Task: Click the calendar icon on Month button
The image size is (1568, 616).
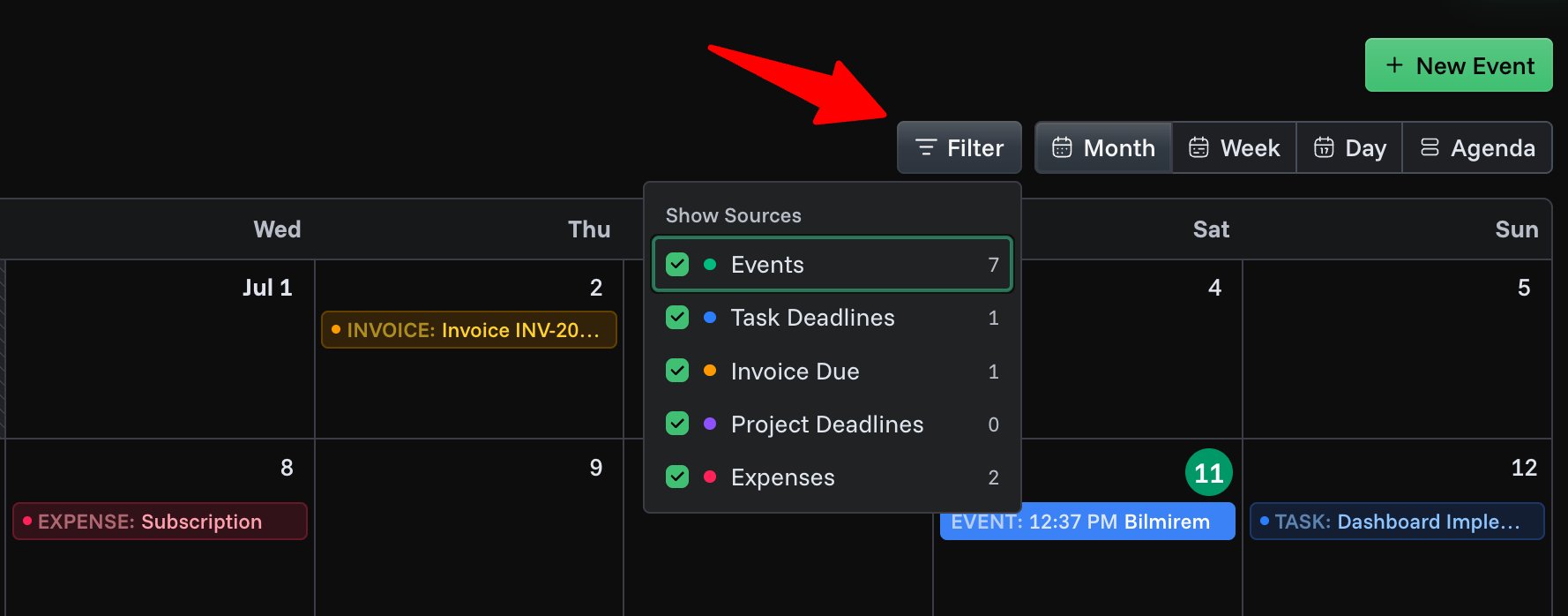Action: (x=1062, y=147)
